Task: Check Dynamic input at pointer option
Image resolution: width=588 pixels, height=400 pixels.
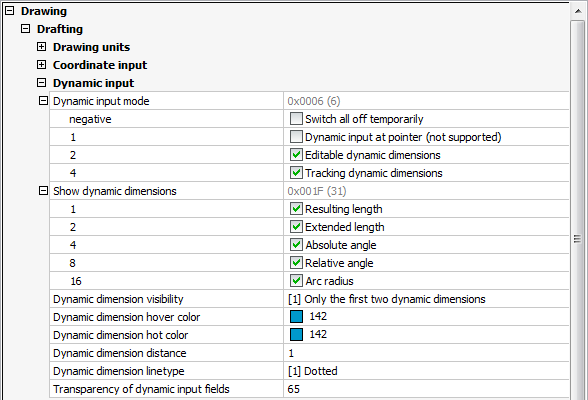Action: point(296,137)
